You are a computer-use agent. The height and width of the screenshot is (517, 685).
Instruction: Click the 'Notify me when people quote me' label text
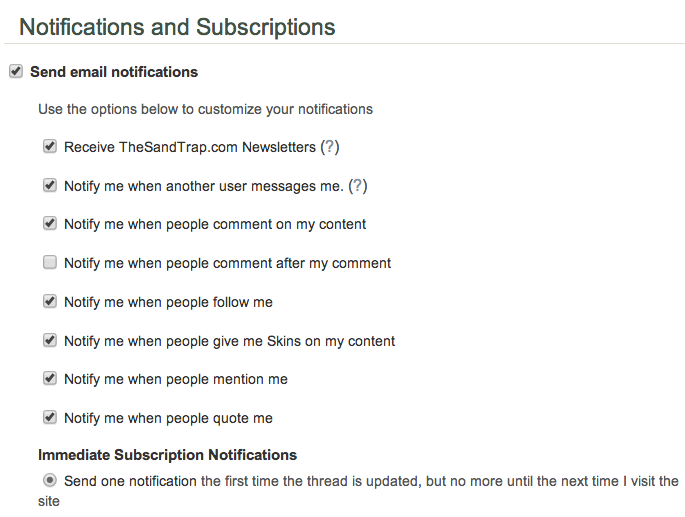coord(168,418)
